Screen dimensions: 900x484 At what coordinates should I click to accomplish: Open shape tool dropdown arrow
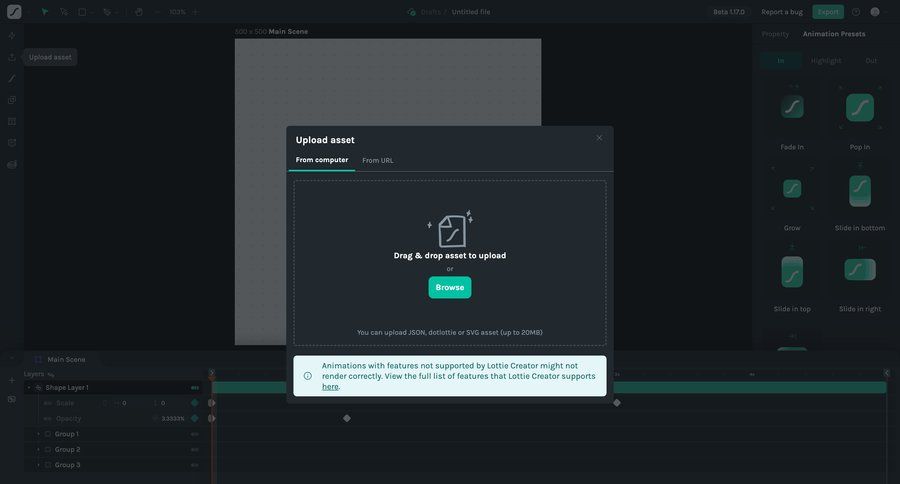pyautogui.click(x=92, y=12)
